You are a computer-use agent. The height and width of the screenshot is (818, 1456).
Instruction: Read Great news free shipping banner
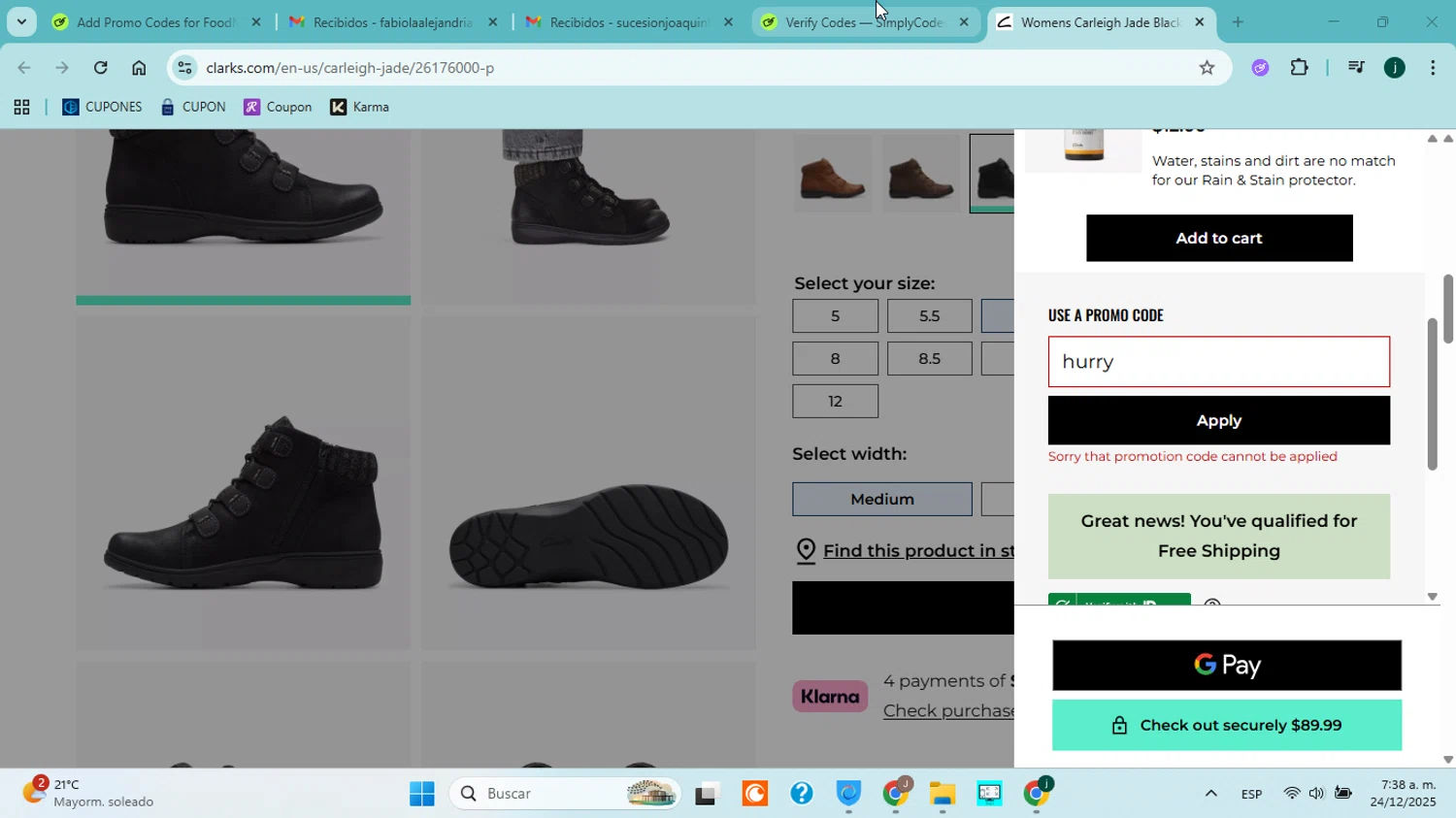[1219, 537]
